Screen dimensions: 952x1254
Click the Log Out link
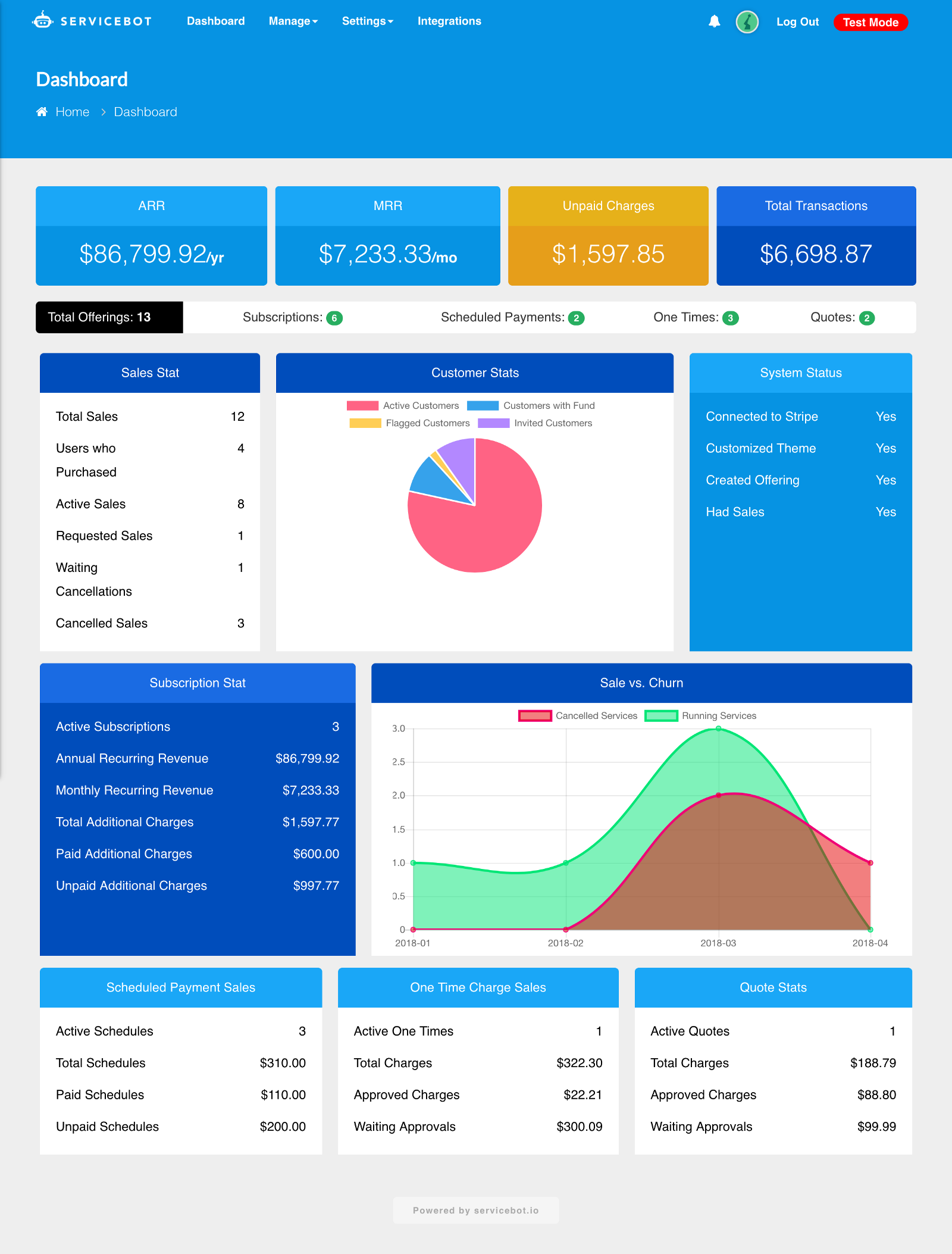click(797, 22)
